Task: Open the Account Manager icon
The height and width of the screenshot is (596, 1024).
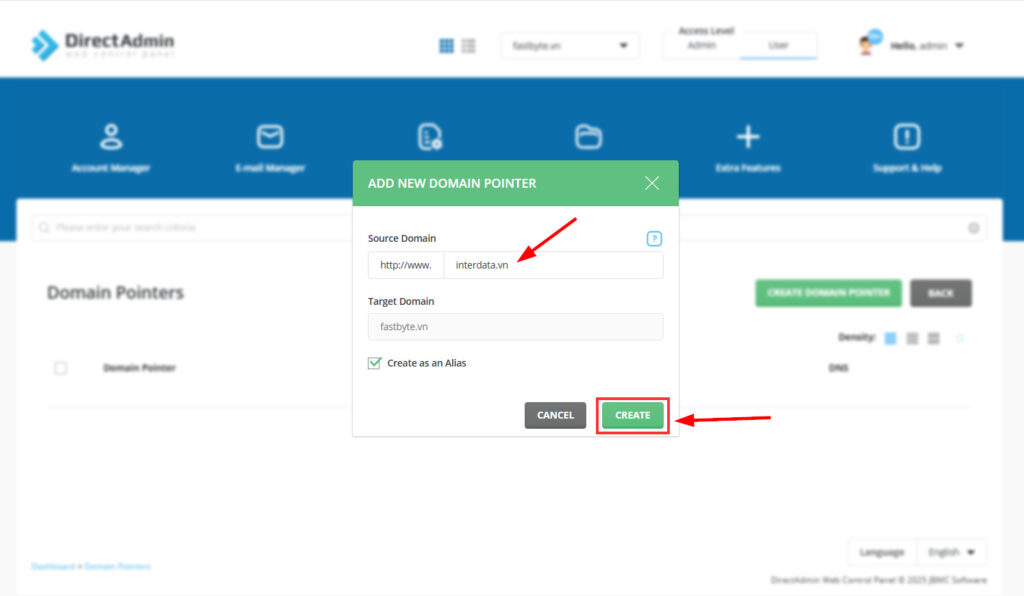Action: click(x=111, y=137)
